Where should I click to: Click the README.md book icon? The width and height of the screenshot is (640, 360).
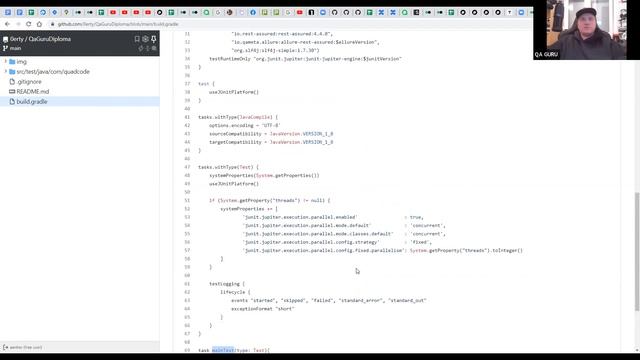tap(12, 91)
